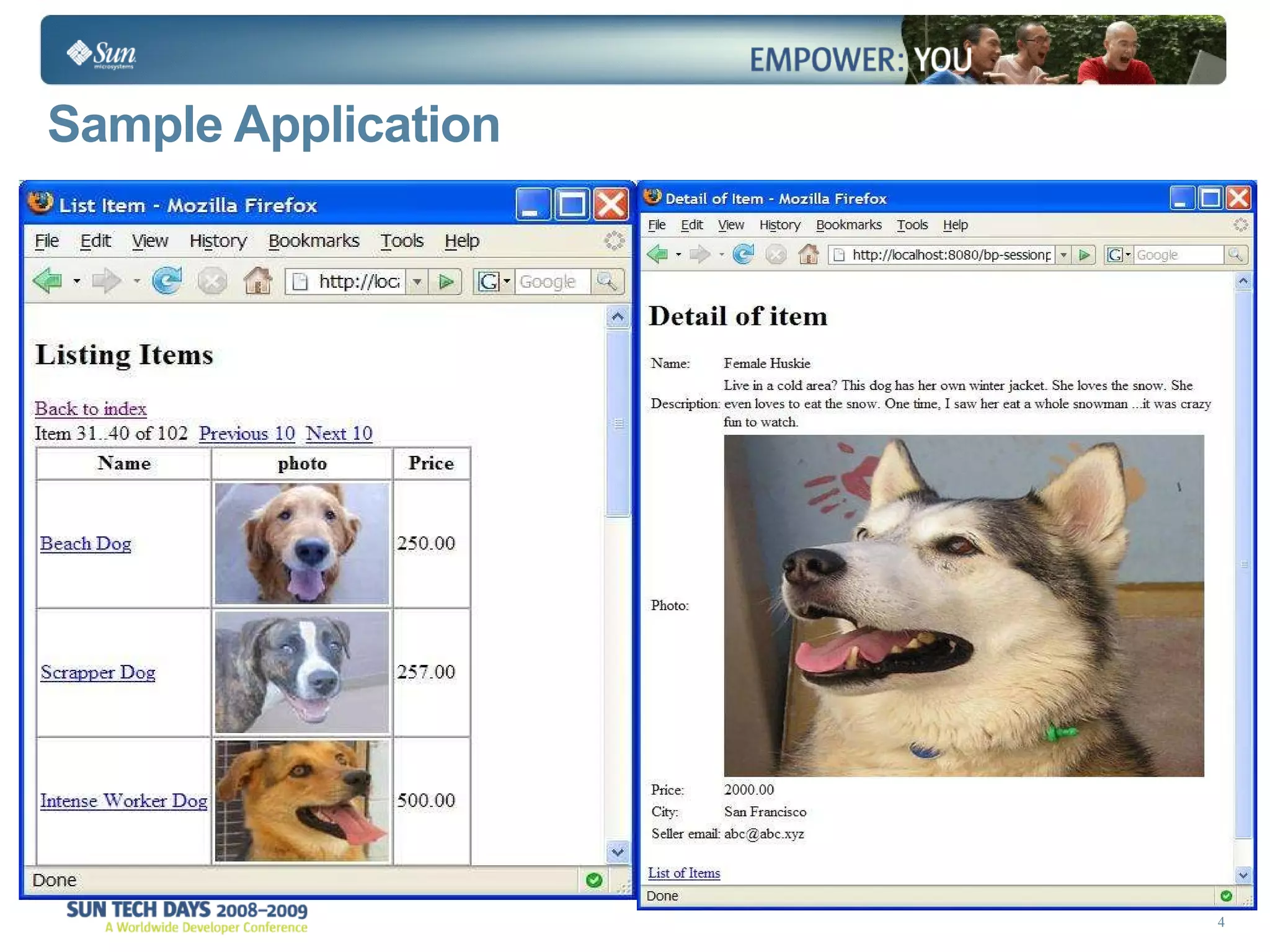Open Edit menu in List Item window
1270x952 pixels.
(95, 241)
